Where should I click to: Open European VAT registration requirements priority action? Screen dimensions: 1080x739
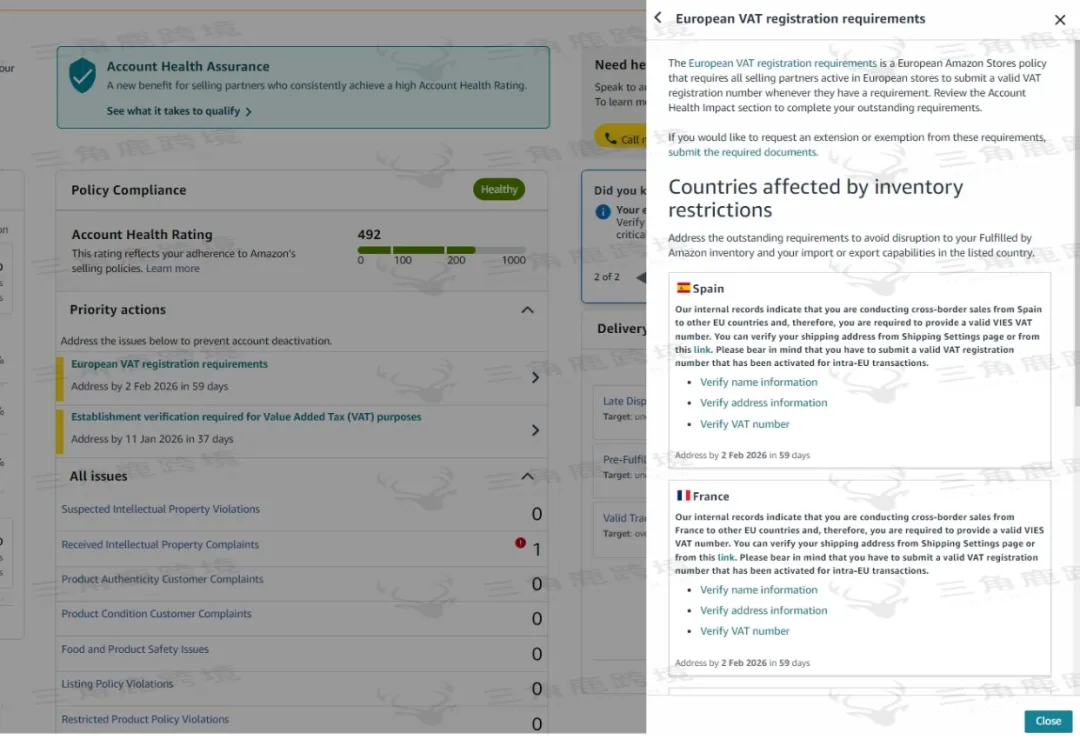(x=169, y=364)
